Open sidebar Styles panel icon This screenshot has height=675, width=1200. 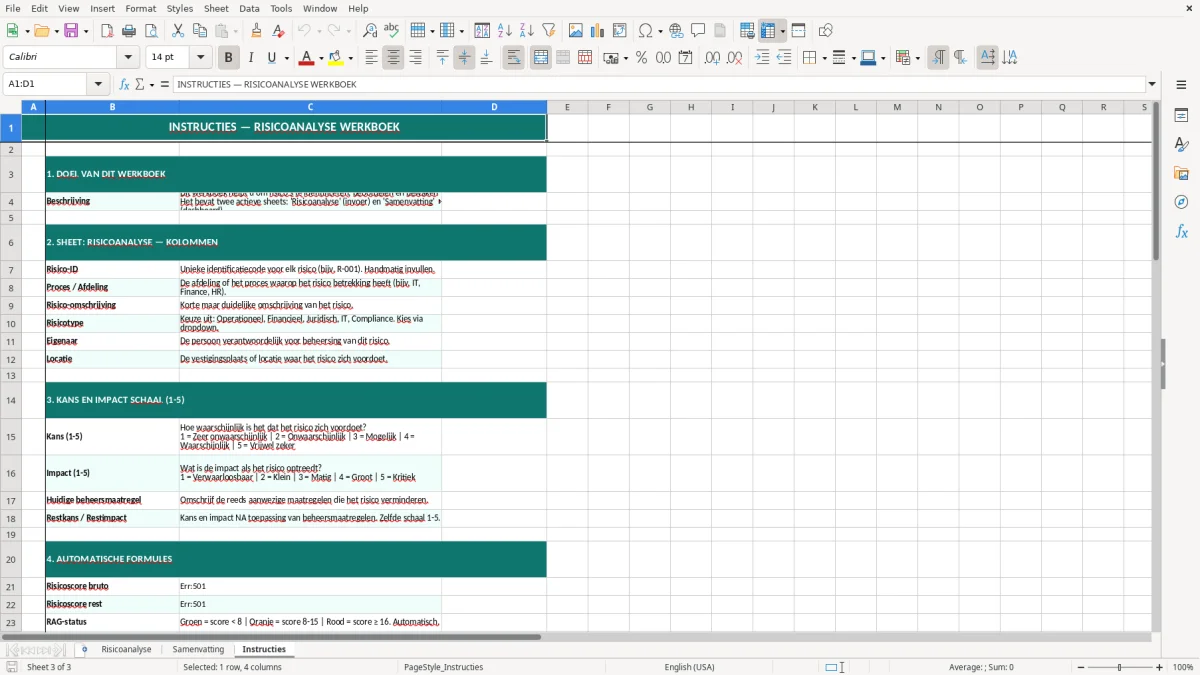[x=1181, y=144]
